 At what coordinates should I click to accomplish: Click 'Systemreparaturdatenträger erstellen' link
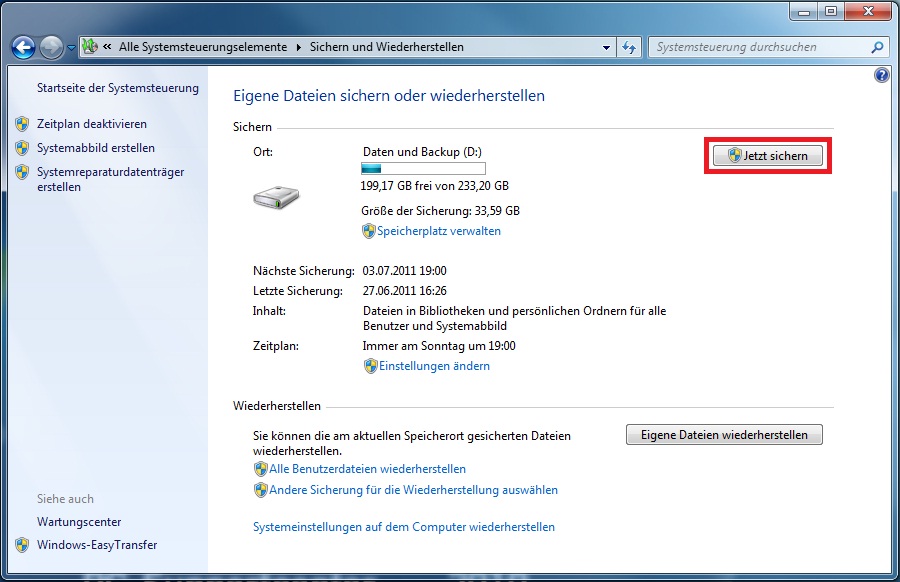(110, 179)
